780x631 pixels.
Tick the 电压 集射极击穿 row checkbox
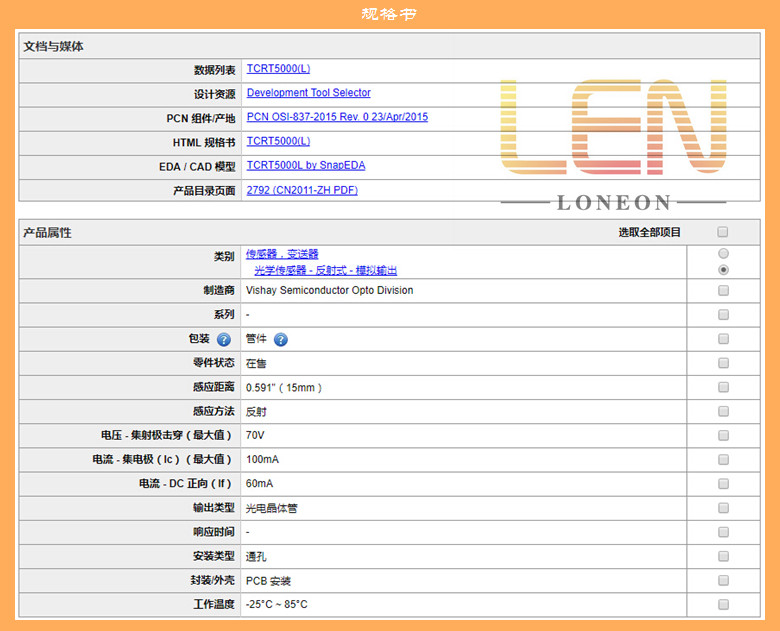pos(723,435)
